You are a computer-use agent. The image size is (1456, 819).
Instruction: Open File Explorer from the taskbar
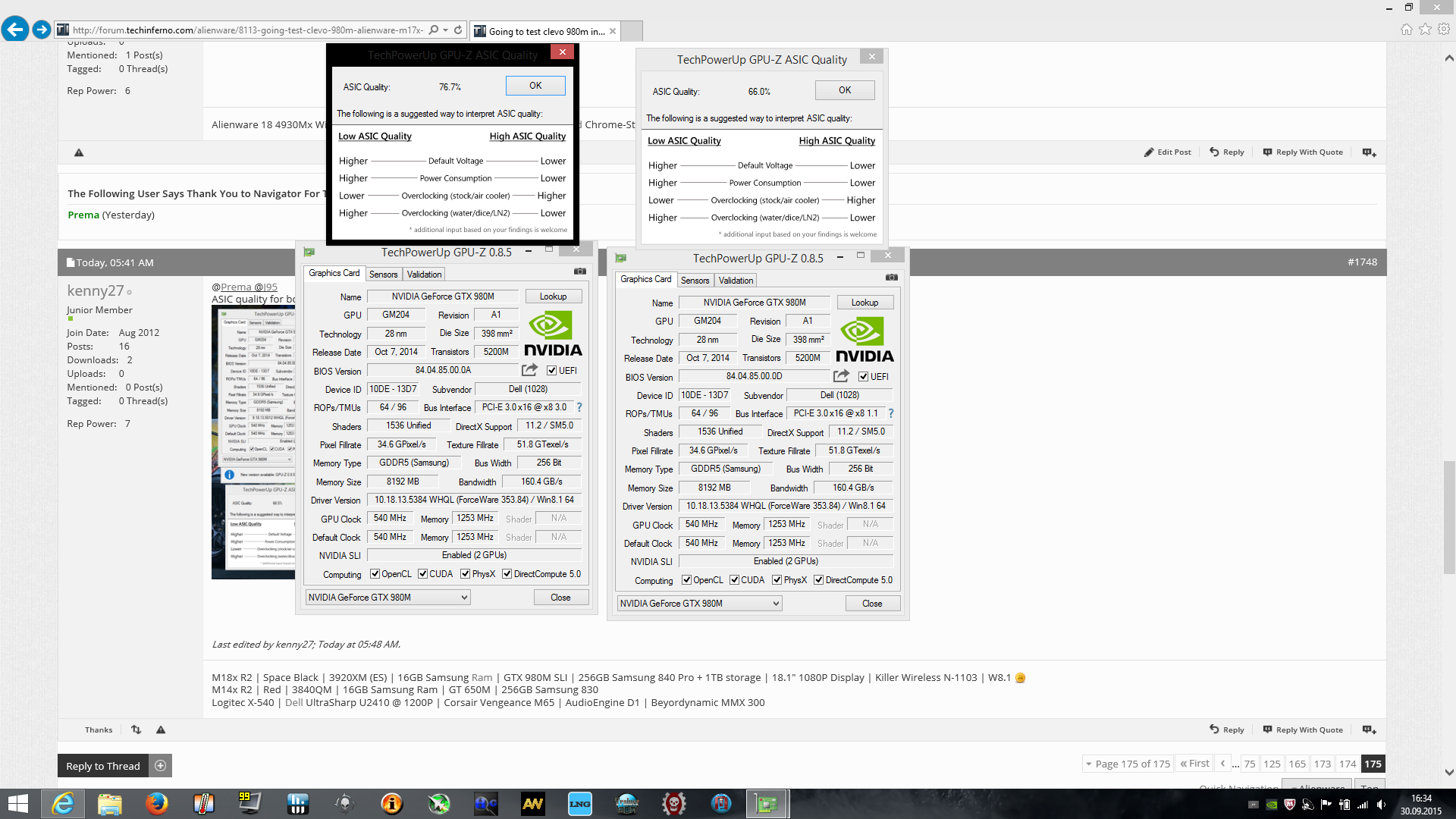tap(109, 804)
